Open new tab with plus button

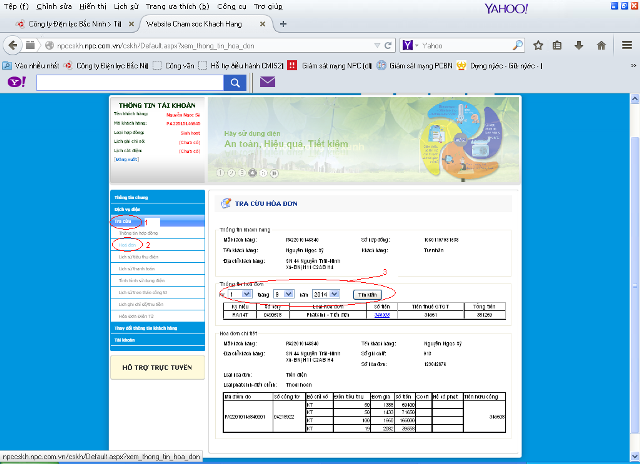point(284,23)
